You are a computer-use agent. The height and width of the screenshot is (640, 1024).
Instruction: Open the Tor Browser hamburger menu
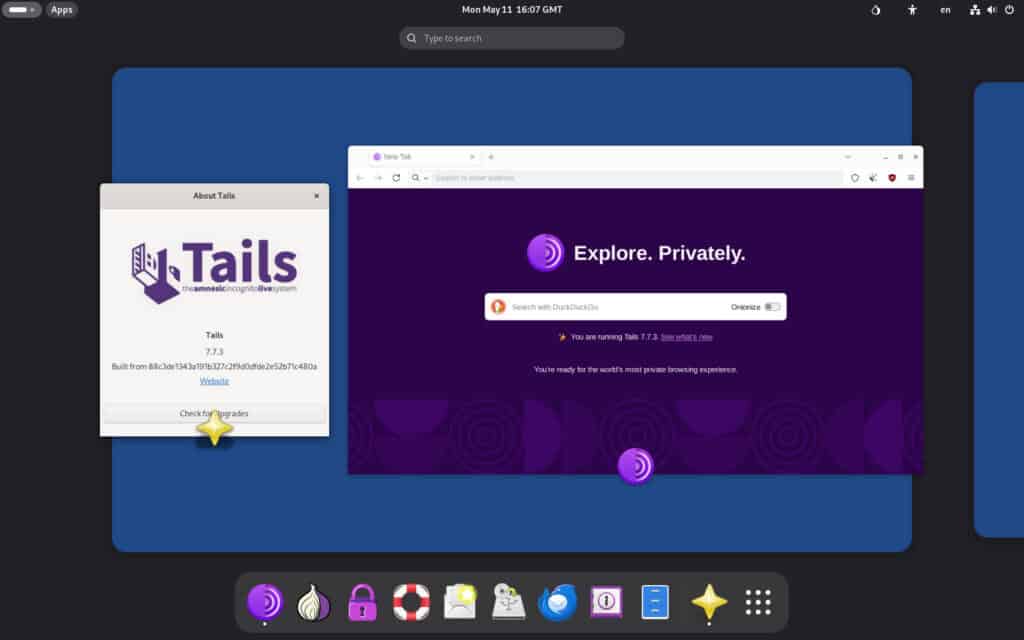click(911, 178)
